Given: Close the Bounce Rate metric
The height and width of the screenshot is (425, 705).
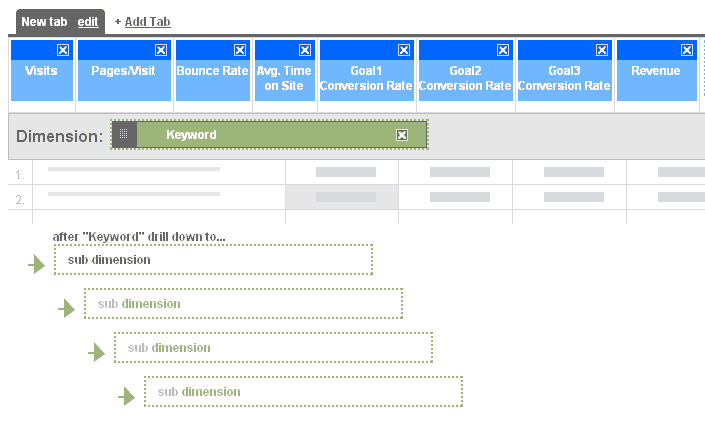Looking at the screenshot, I should tap(239, 50).
